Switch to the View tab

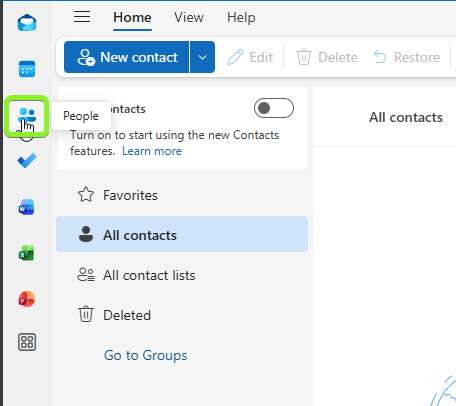pyautogui.click(x=189, y=18)
